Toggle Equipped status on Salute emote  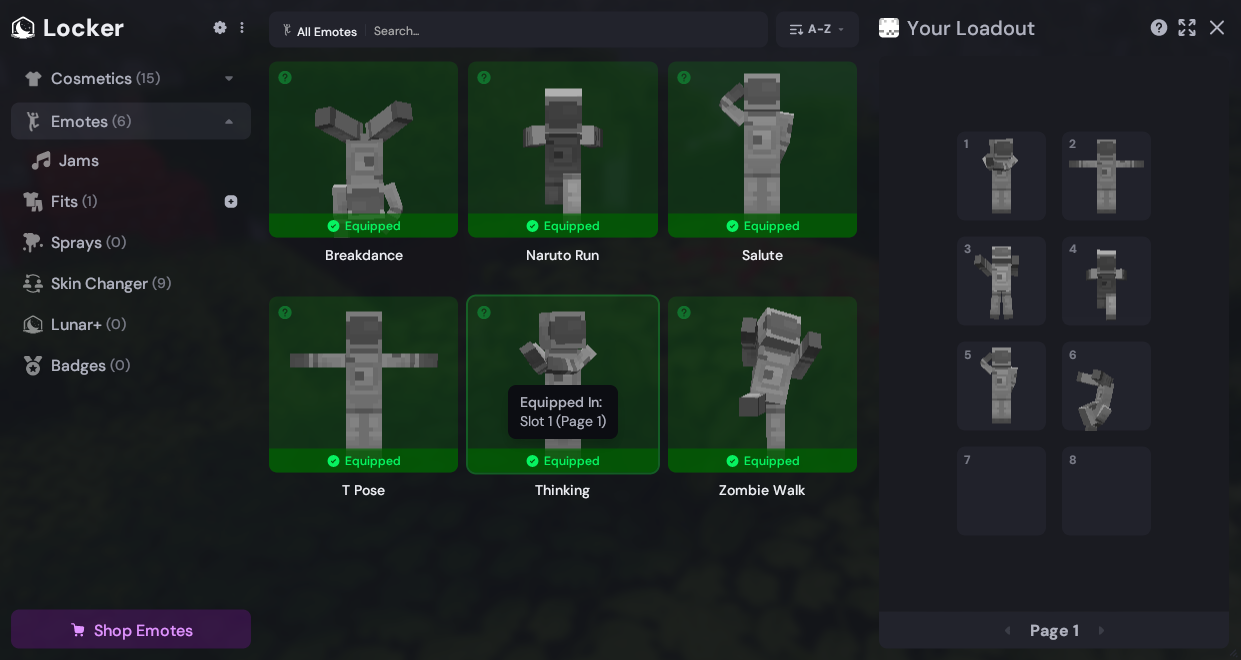763,226
